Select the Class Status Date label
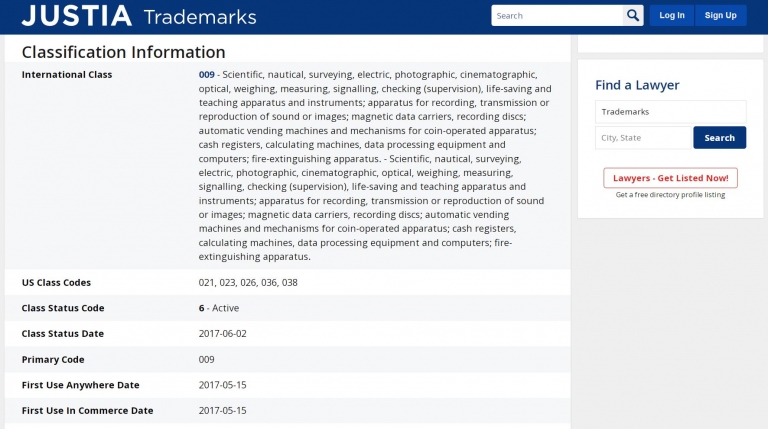 point(63,334)
